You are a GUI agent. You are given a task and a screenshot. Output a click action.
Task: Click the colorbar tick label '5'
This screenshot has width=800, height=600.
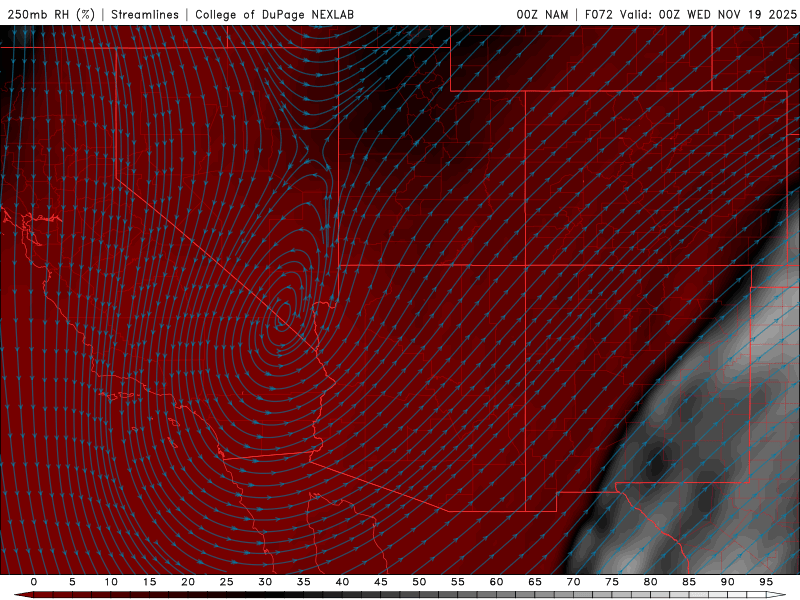(72, 582)
